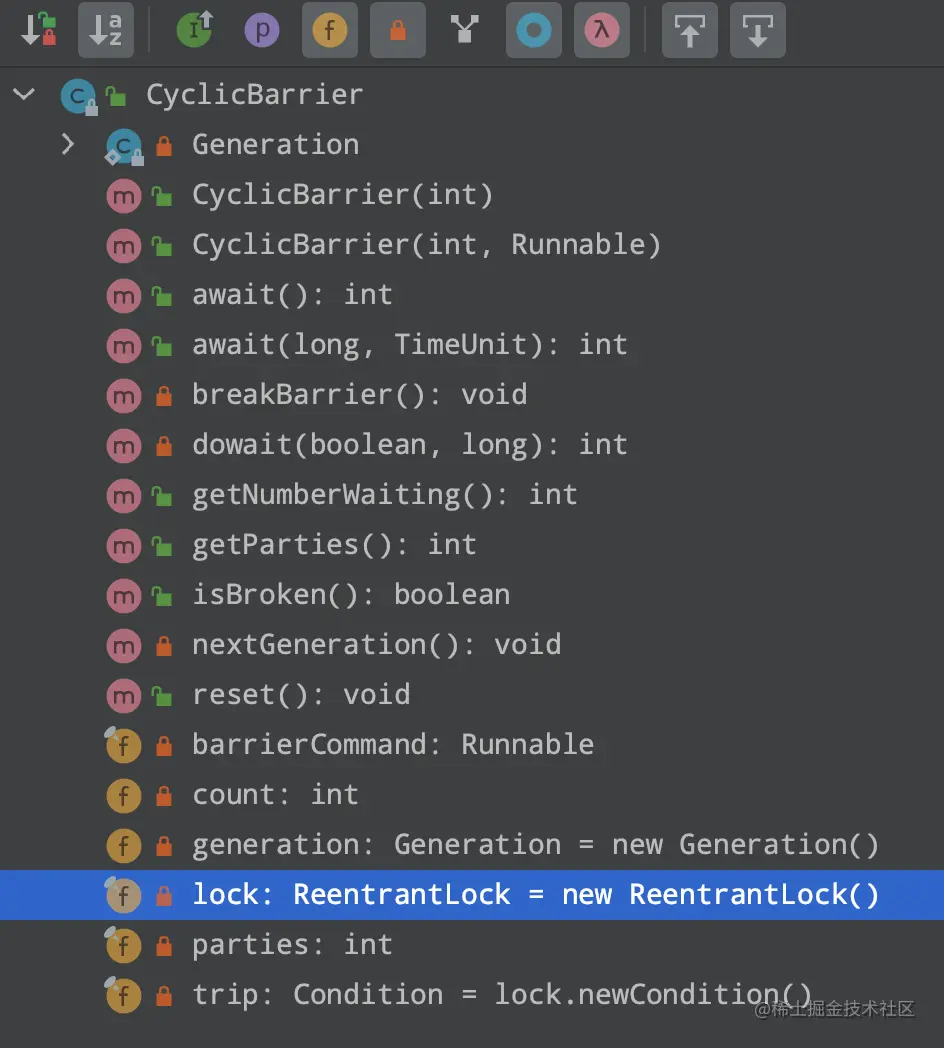Select nextGeneration(): void method
Image resolution: width=944 pixels, height=1048 pixels.
(472, 645)
